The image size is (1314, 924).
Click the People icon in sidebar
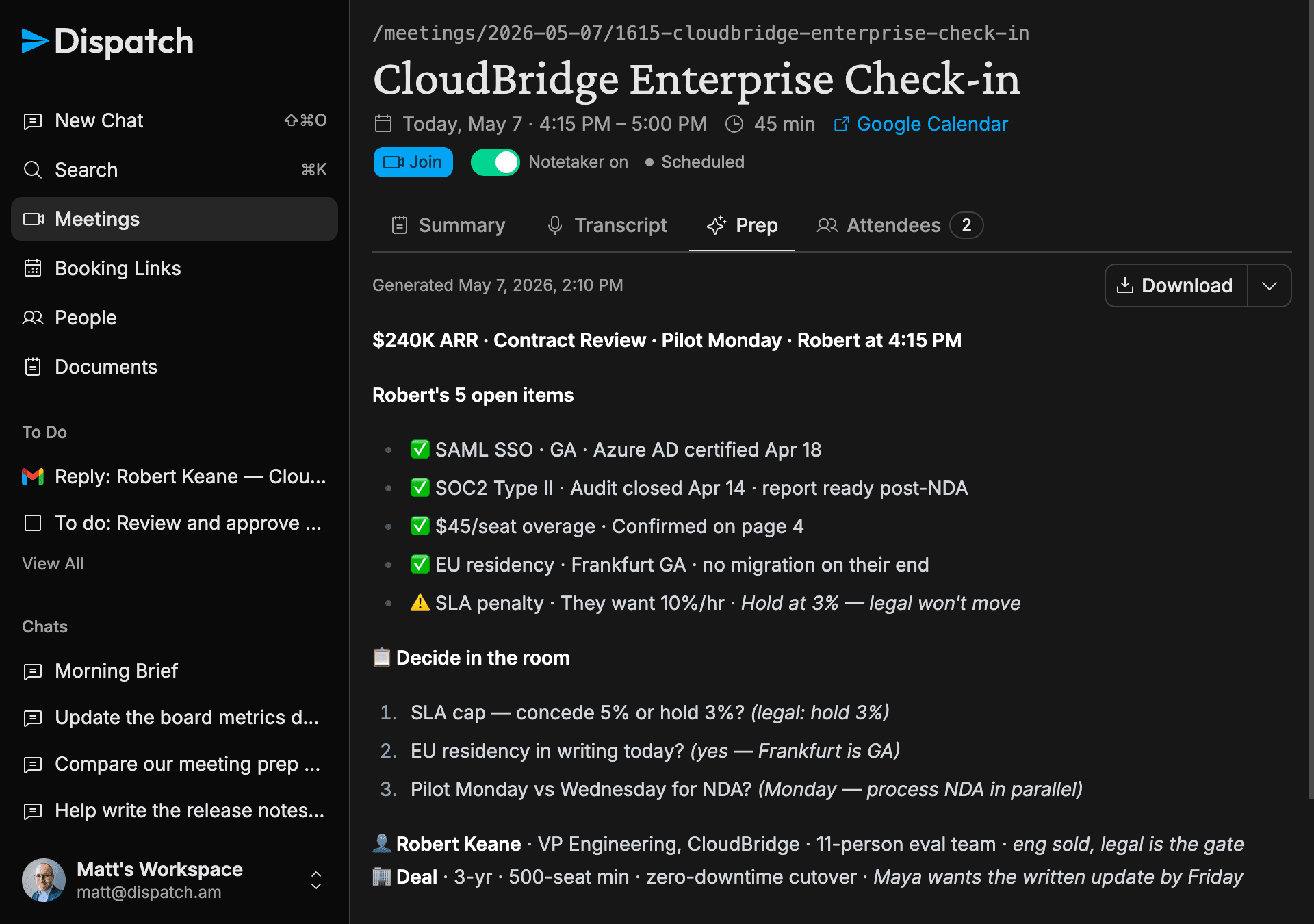pos(33,318)
